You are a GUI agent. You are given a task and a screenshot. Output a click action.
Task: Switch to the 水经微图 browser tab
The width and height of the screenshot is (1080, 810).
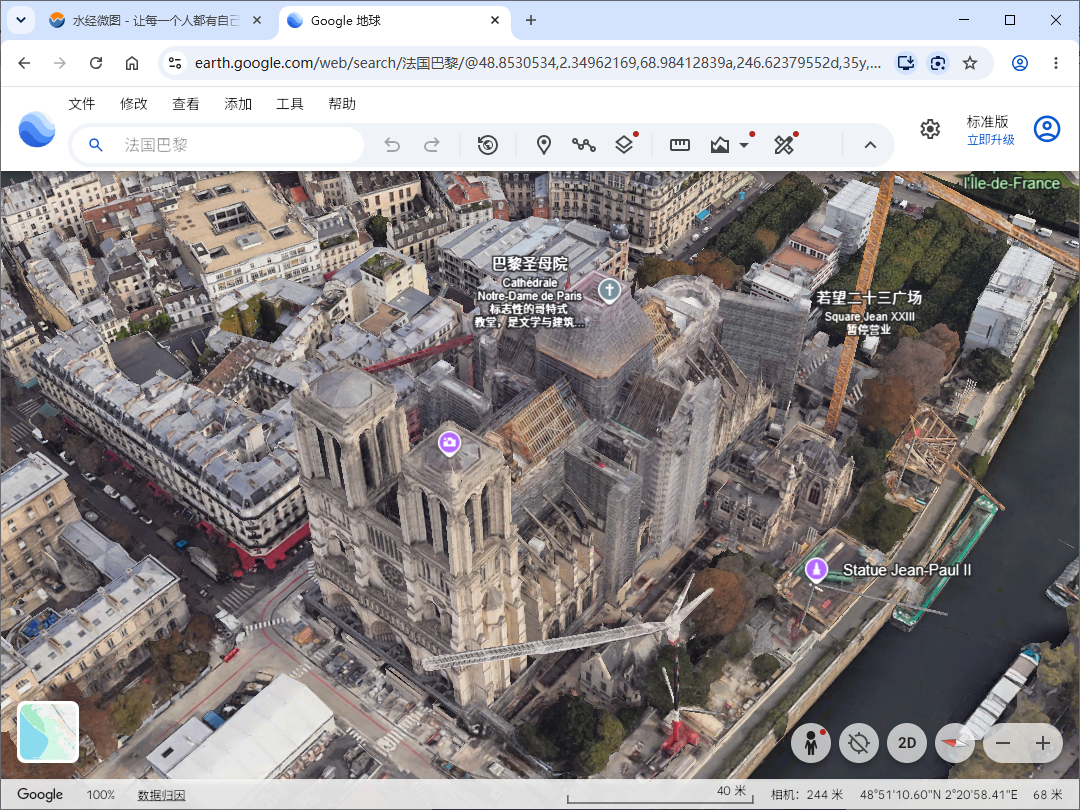[155, 21]
